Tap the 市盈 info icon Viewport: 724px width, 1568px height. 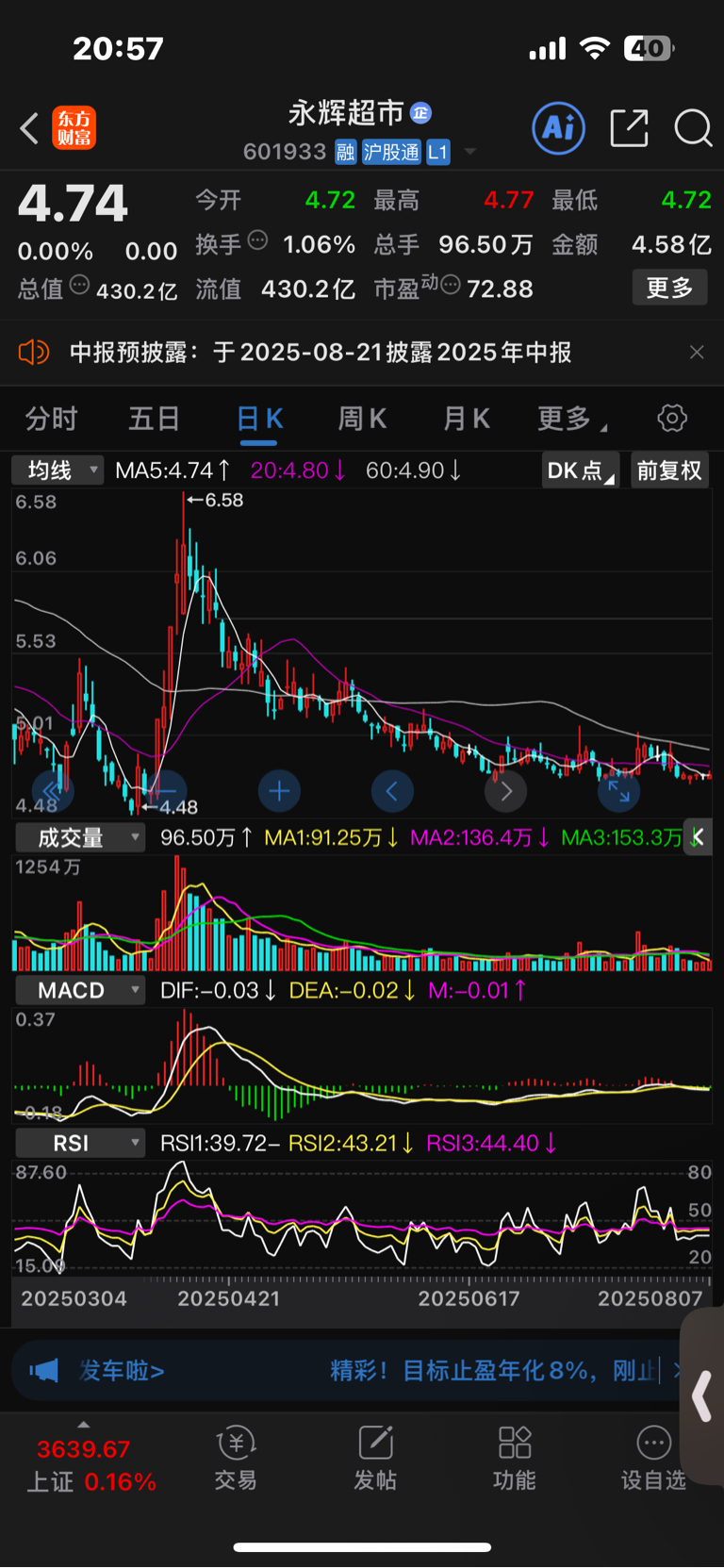tap(451, 285)
